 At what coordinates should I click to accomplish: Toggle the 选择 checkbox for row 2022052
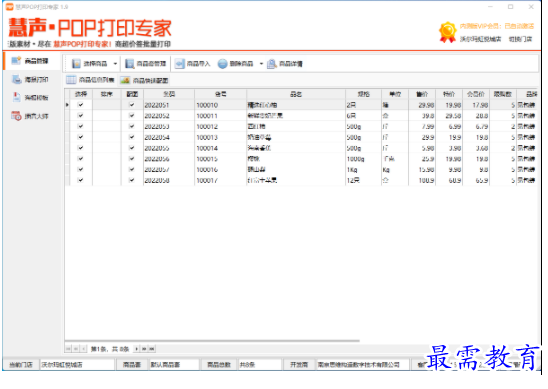point(81,115)
